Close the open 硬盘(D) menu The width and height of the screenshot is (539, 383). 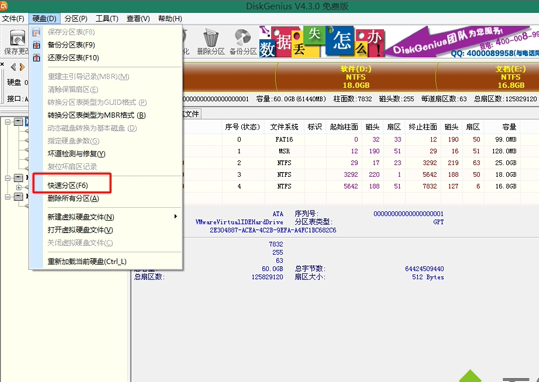click(x=45, y=19)
